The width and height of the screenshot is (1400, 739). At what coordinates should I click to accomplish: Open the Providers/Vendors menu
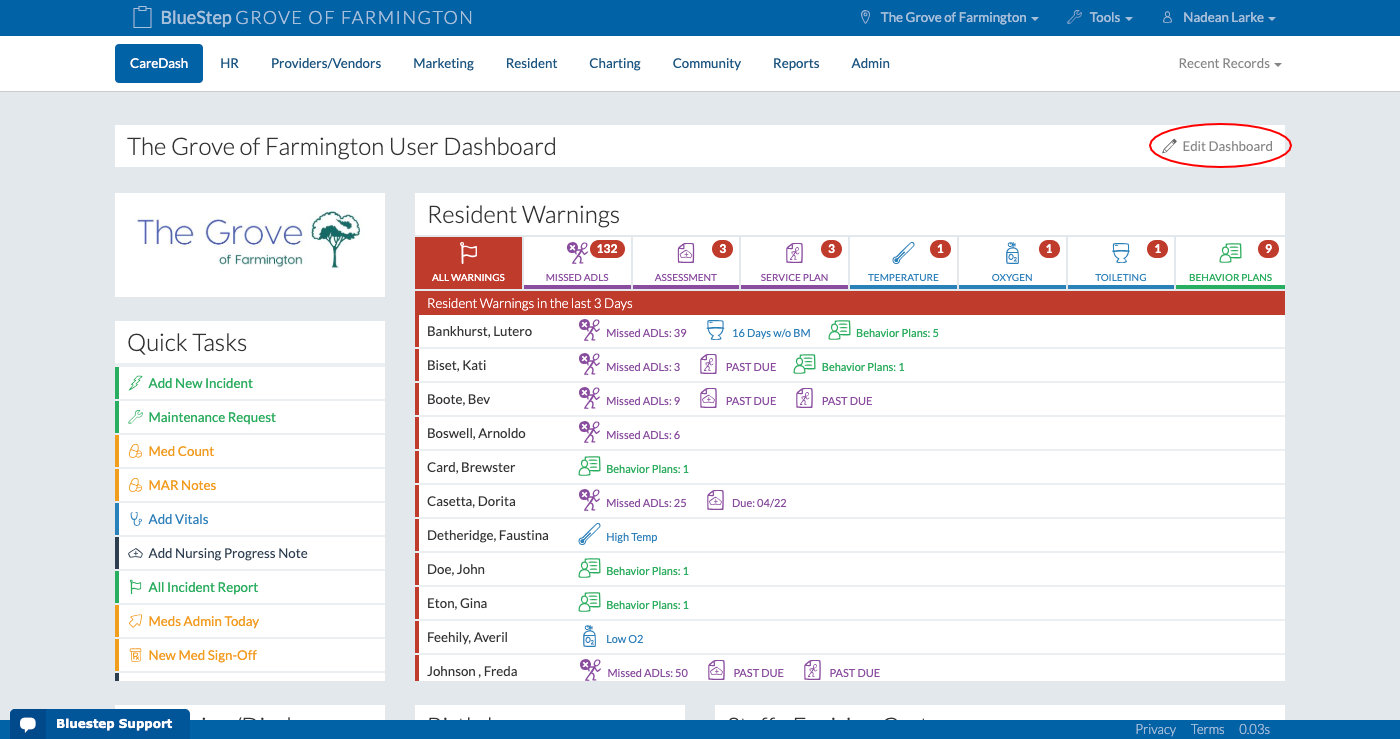pyautogui.click(x=326, y=63)
